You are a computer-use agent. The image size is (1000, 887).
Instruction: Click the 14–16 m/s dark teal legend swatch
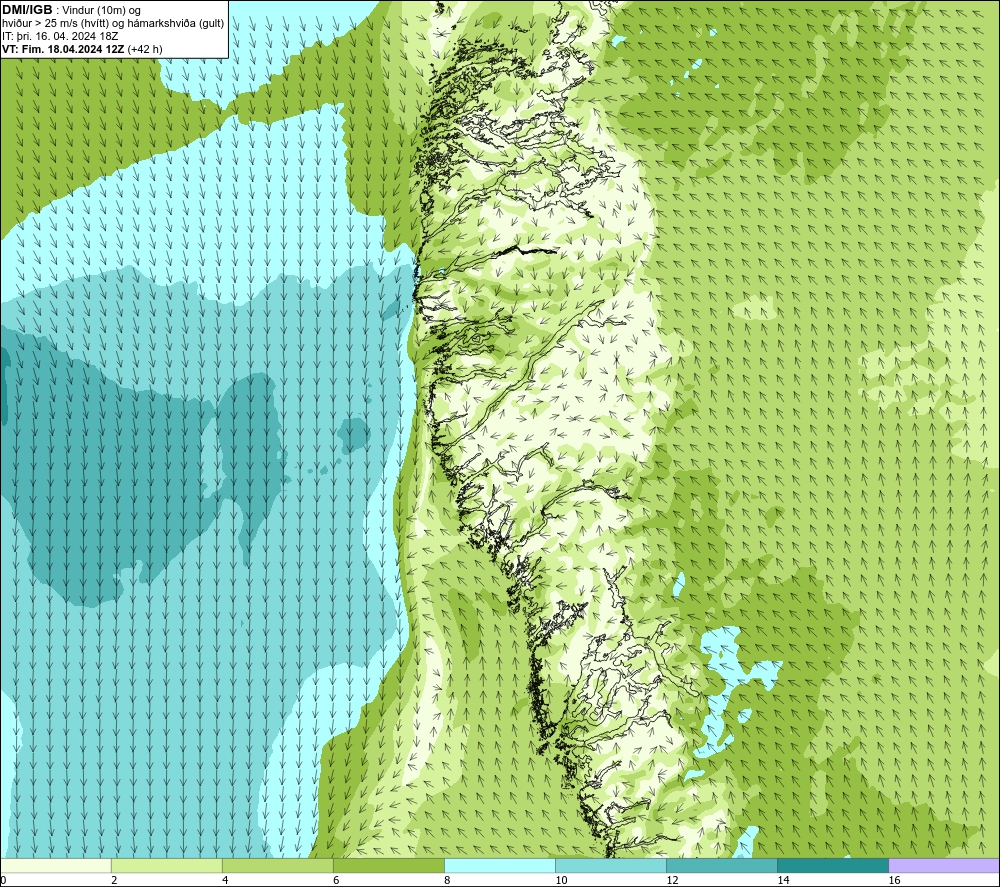pos(833,866)
